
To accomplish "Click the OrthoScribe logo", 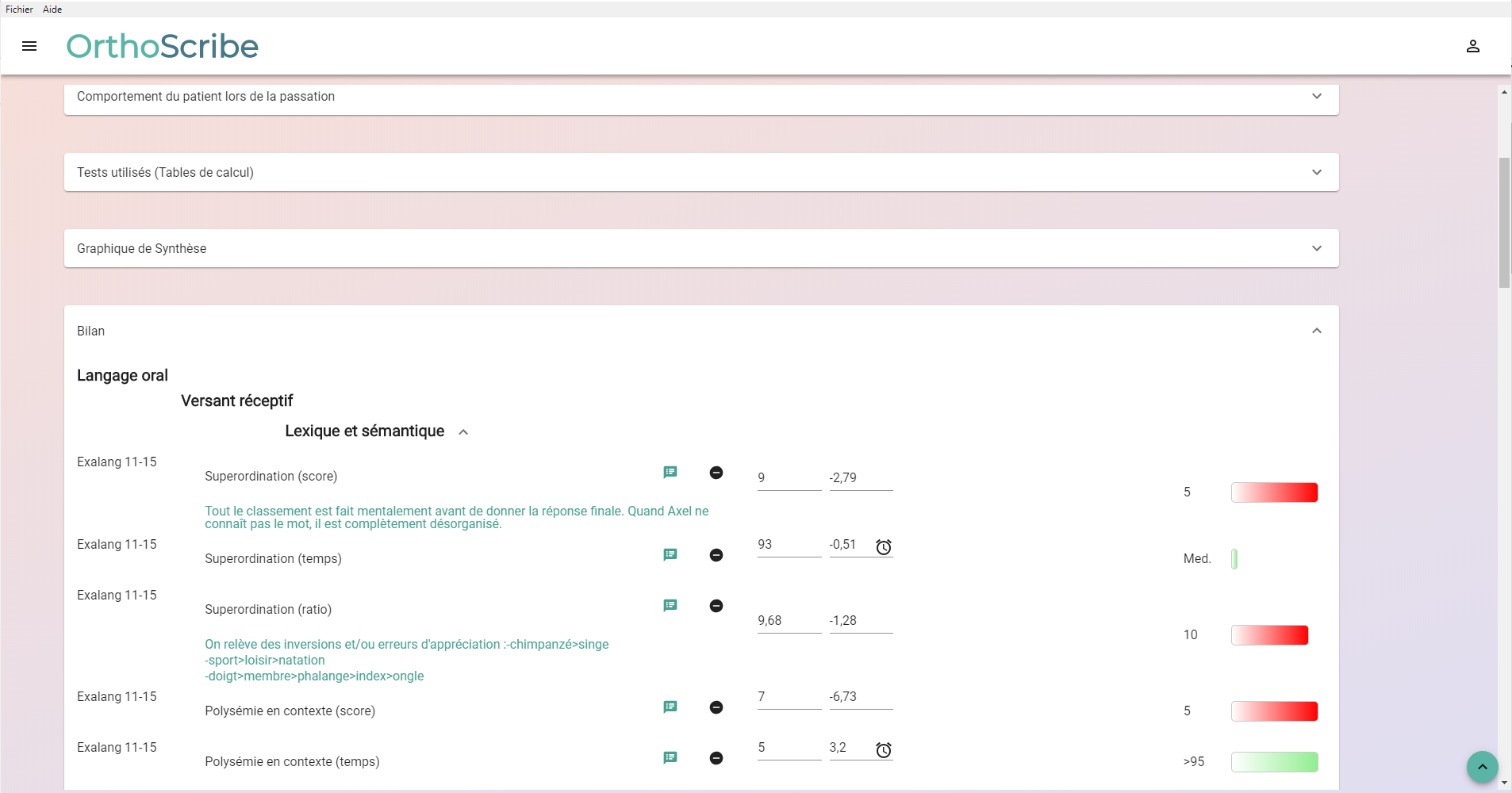I will 163,47.
